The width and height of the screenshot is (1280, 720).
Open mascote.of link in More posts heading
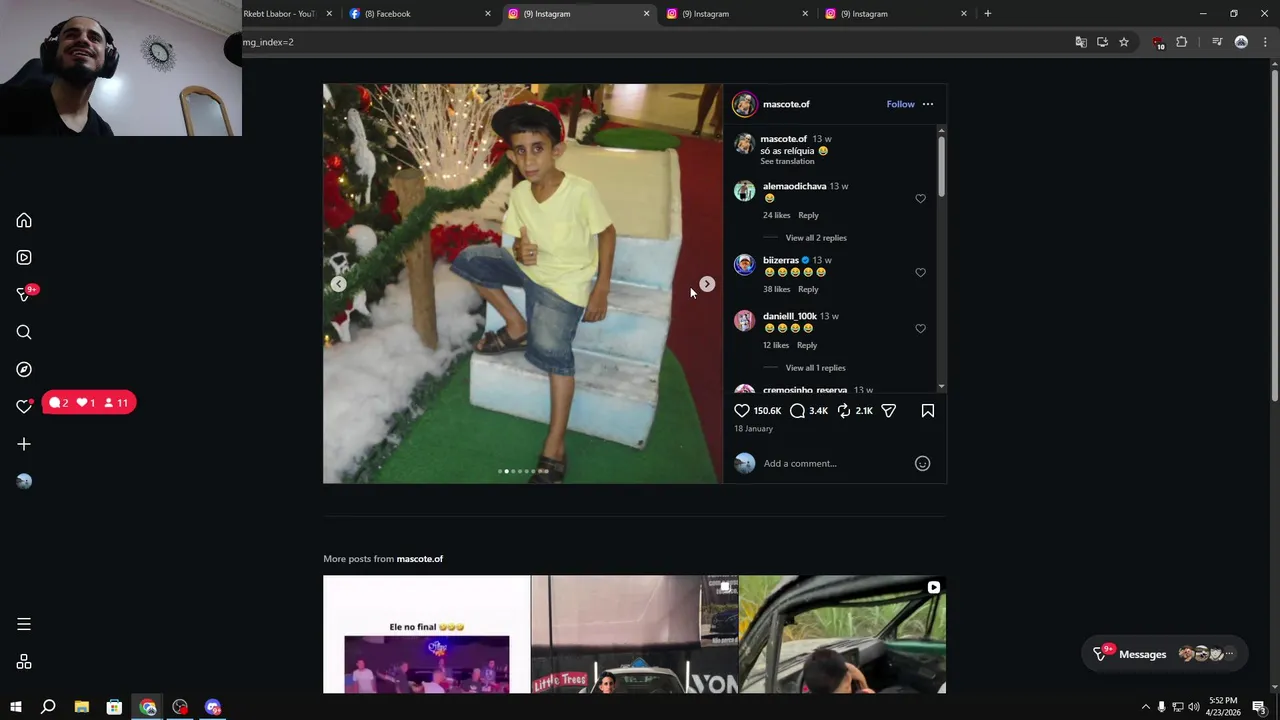click(420, 559)
